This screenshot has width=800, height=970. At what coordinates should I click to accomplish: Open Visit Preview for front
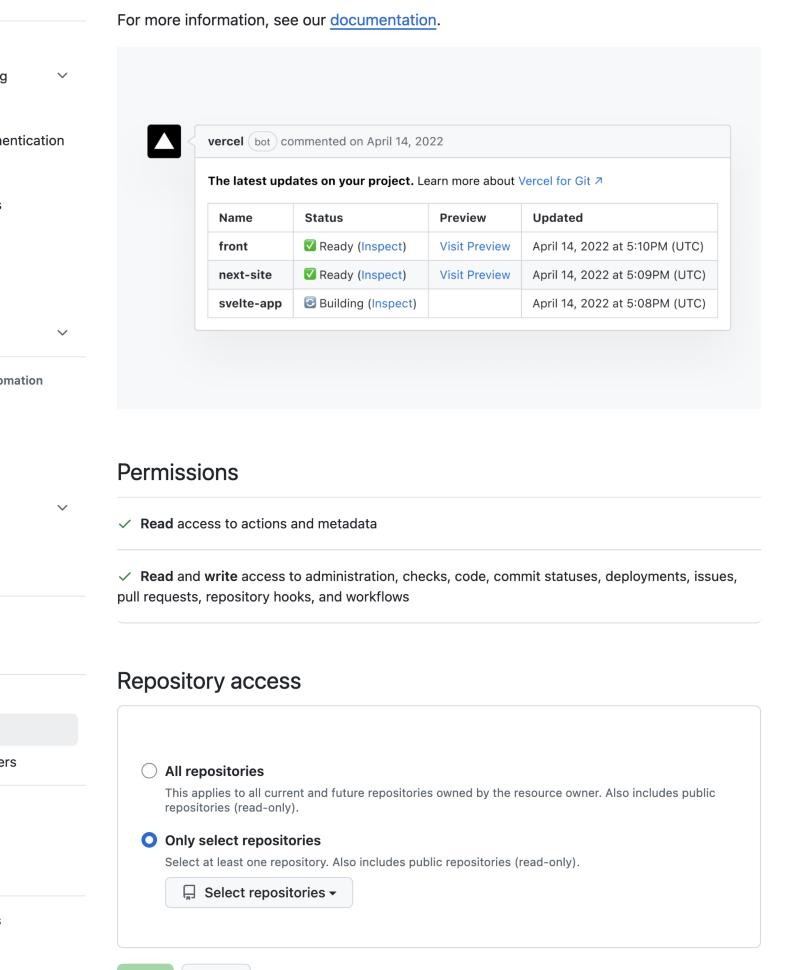pyautogui.click(x=475, y=246)
